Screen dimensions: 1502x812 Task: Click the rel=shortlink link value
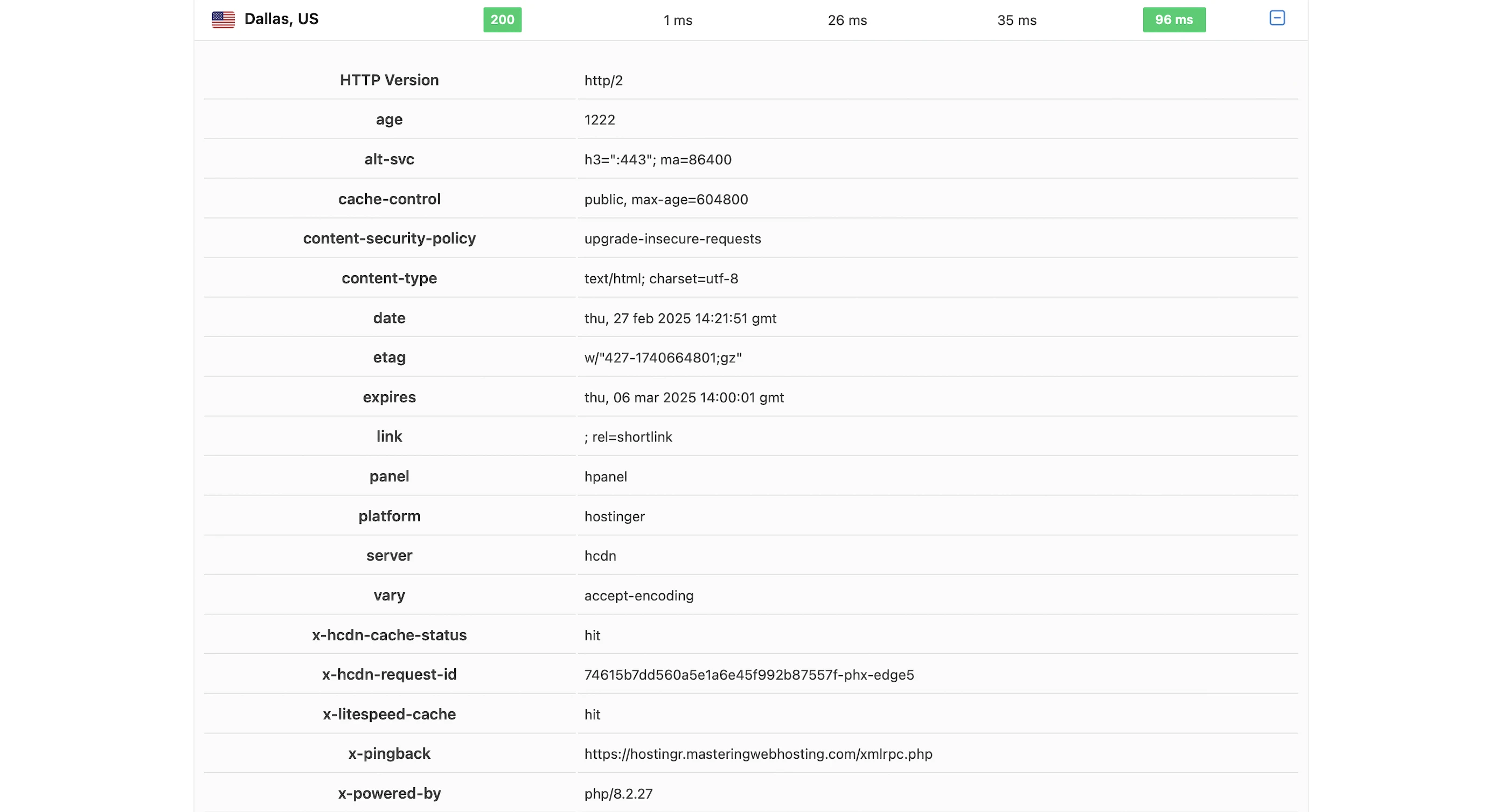pyautogui.click(x=628, y=437)
